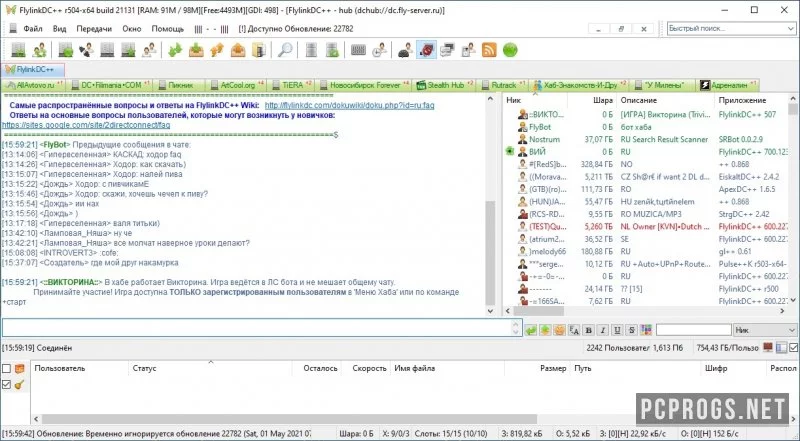
Task: Click the overlapping monitors toolbar icon
Action: pyautogui.click(x=447, y=50)
